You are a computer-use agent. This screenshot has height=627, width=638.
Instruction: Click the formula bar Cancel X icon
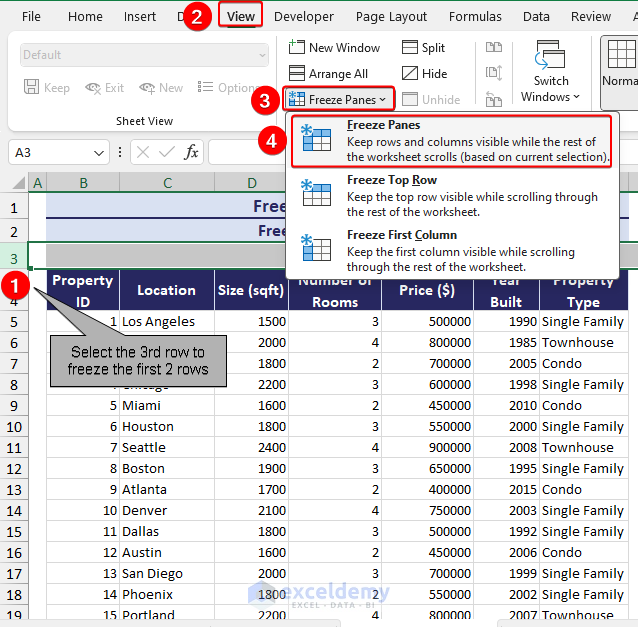[x=143, y=153]
